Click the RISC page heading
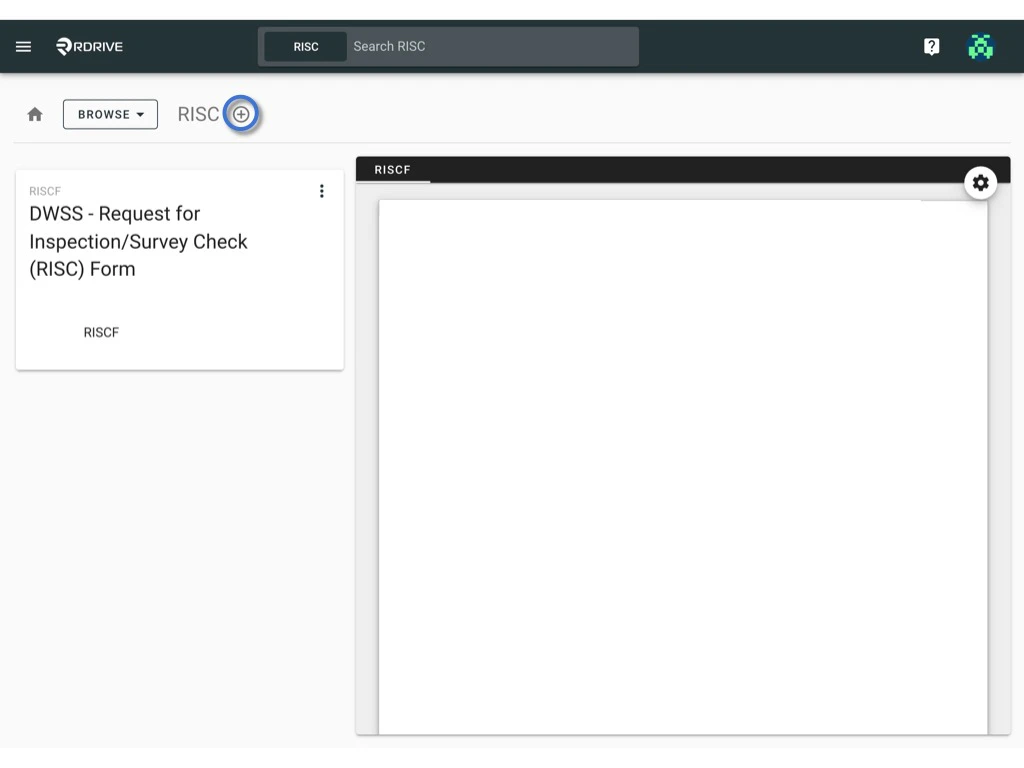The width and height of the screenshot is (1024, 768). [196, 114]
